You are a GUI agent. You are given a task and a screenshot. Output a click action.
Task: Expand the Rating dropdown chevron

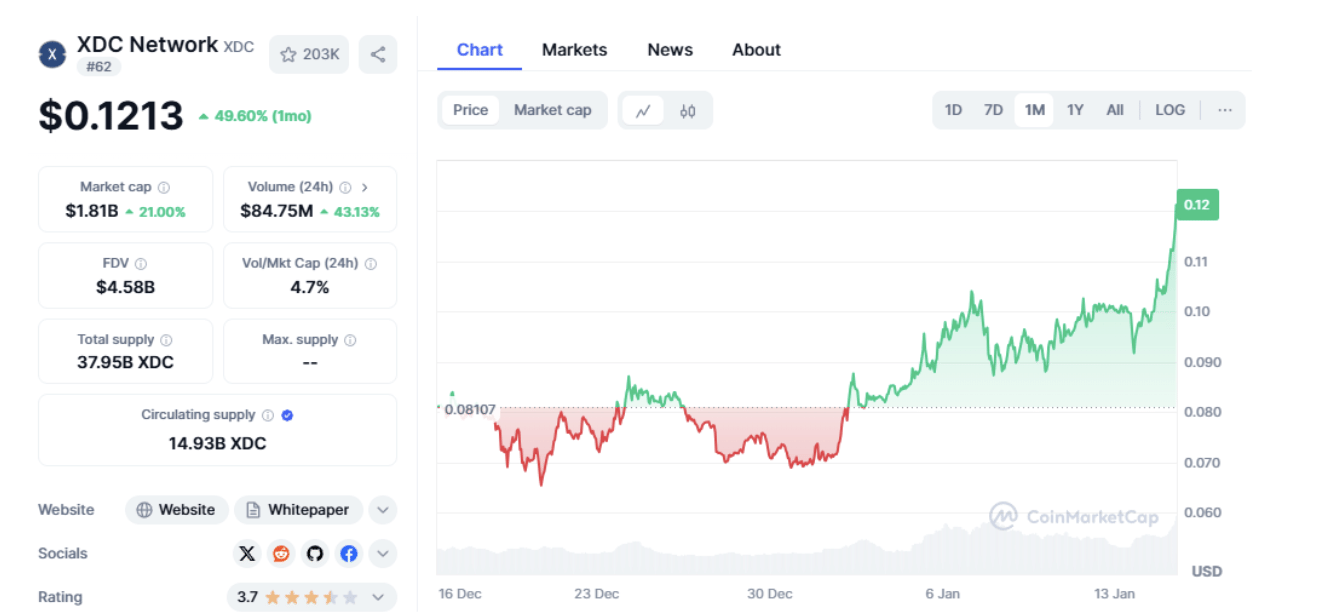[x=378, y=597]
